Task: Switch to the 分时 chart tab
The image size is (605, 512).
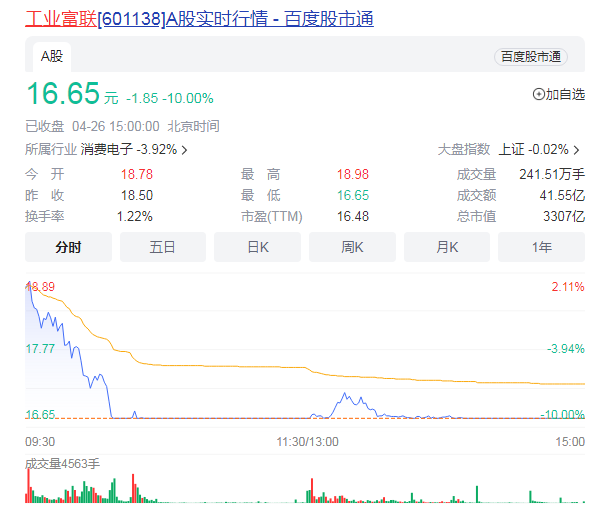Action: [68, 247]
